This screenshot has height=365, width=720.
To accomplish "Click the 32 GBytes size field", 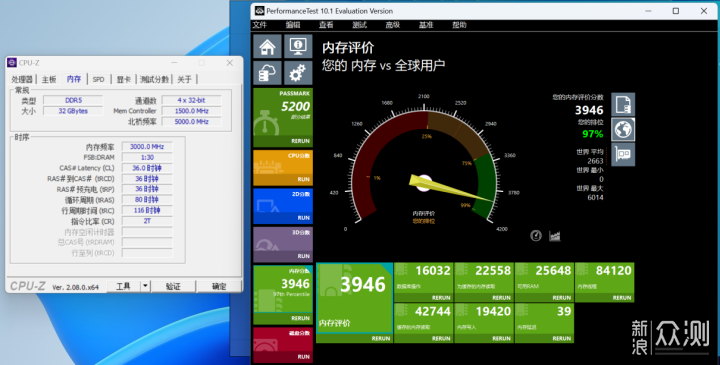I will tap(73, 111).
